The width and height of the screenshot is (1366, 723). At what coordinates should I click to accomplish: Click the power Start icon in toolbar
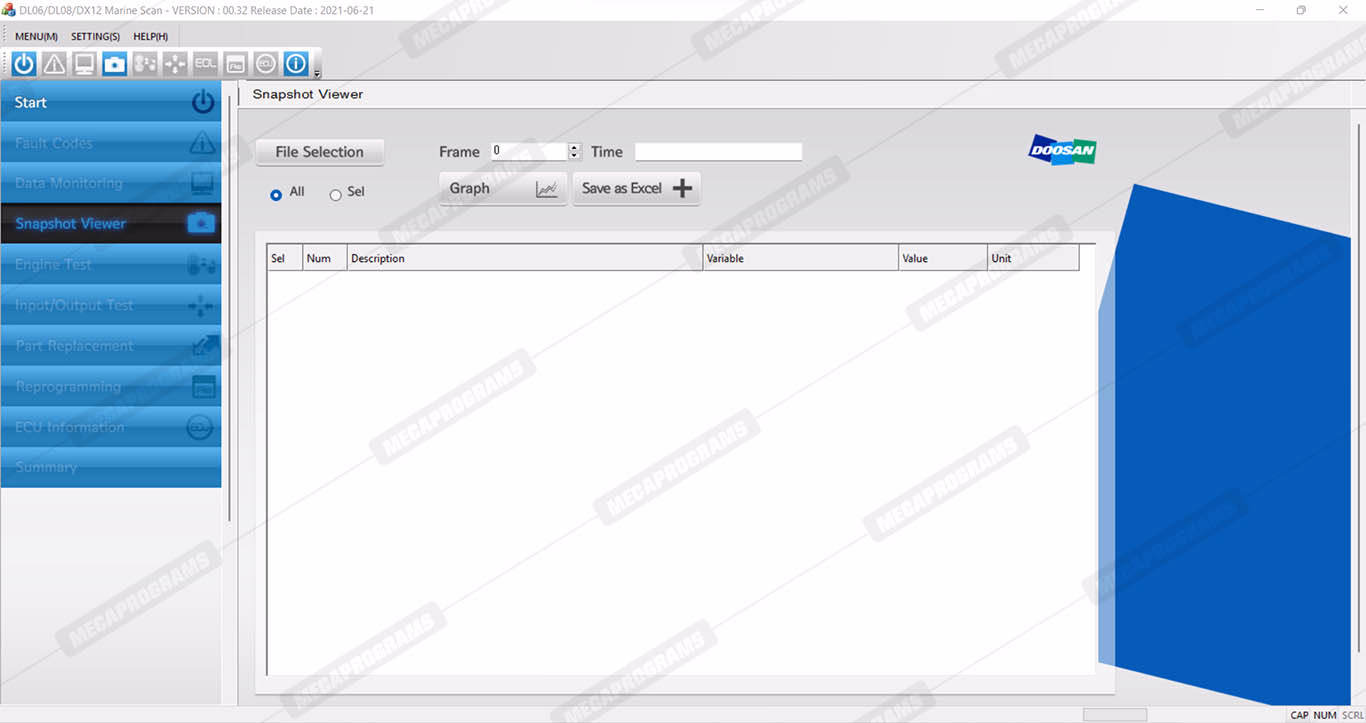(x=24, y=64)
